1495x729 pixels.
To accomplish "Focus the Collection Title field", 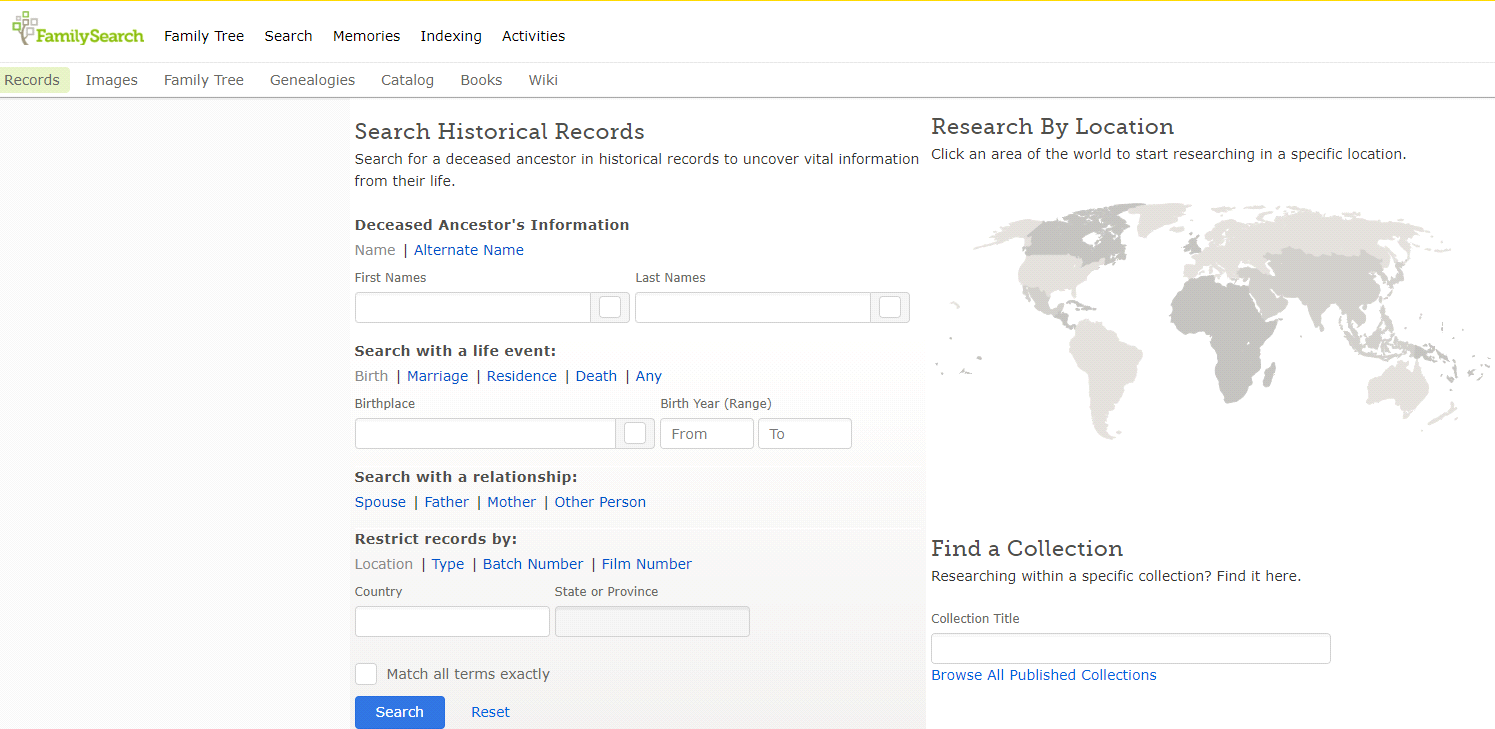I will click(1131, 648).
